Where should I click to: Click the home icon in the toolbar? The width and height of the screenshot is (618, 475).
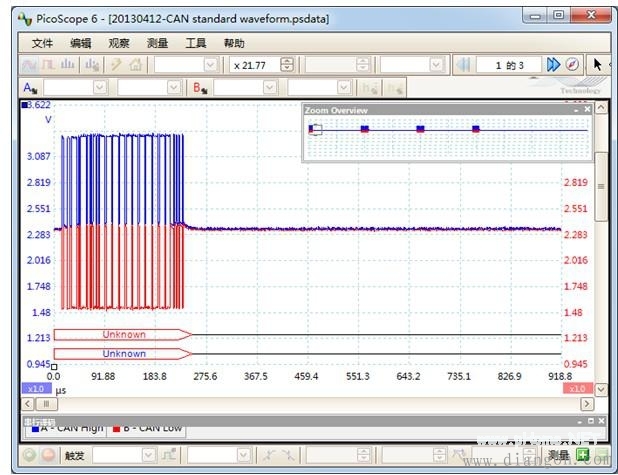point(135,65)
